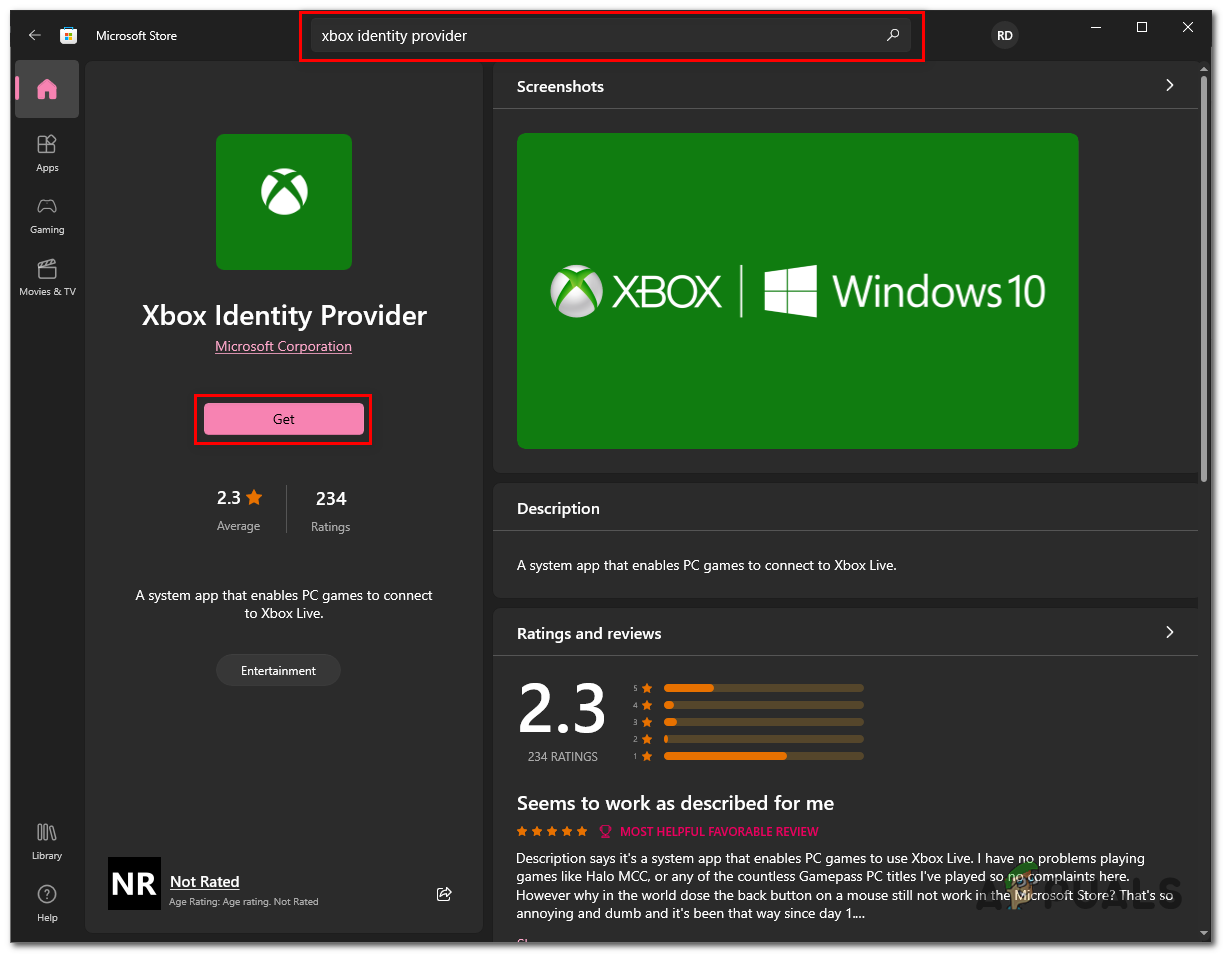Open the Gaming sidebar section
Viewport: 1223px width, 954px height.
pyautogui.click(x=47, y=215)
